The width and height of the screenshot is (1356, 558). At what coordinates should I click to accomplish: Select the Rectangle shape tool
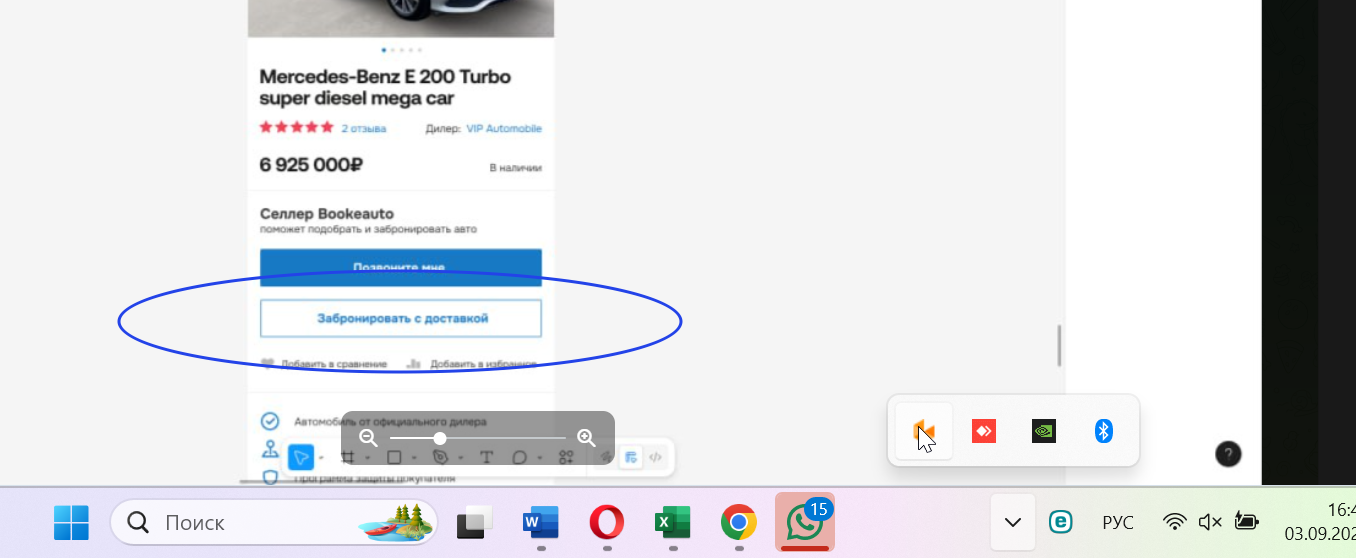pyautogui.click(x=394, y=458)
